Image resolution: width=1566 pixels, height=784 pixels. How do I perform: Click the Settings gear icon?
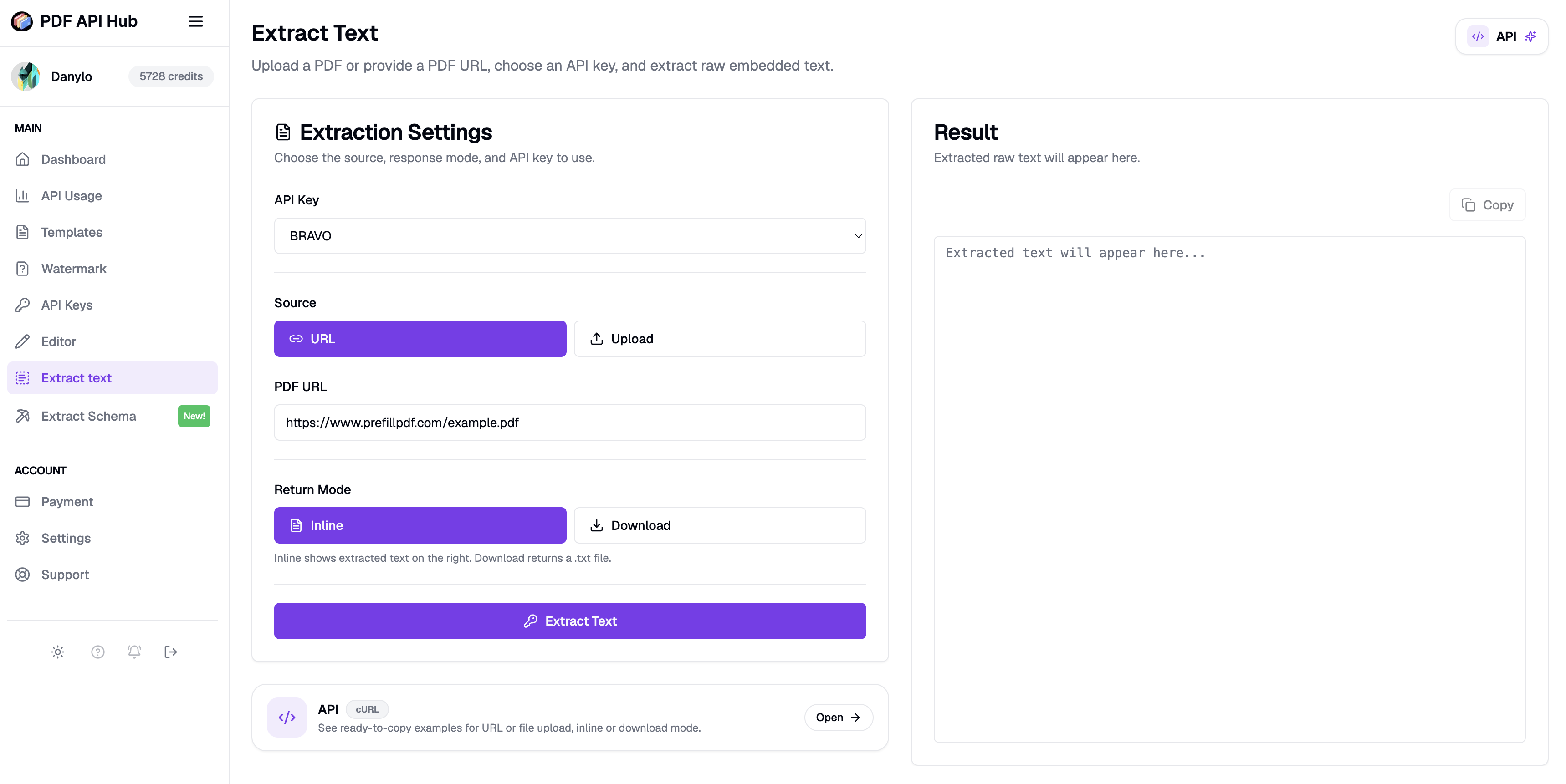(x=22, y=539)
